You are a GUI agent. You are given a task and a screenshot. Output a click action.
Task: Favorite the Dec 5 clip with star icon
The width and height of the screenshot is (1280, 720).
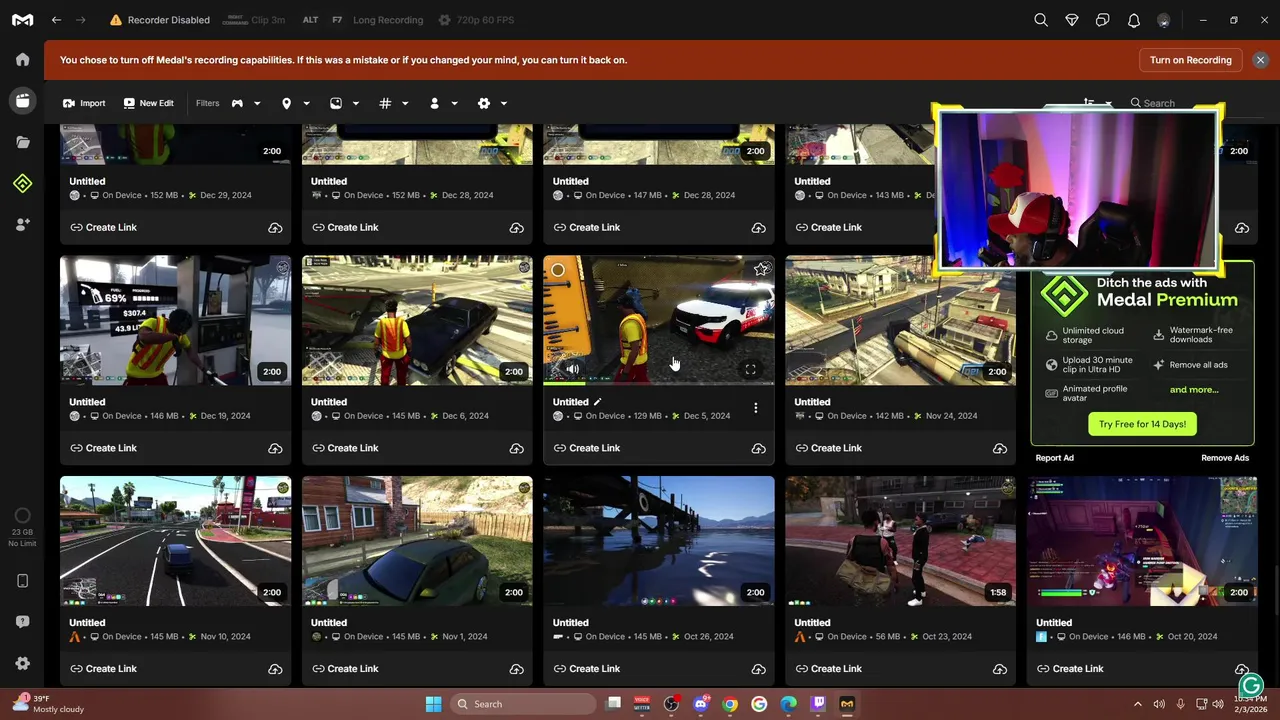pos(761,269)
